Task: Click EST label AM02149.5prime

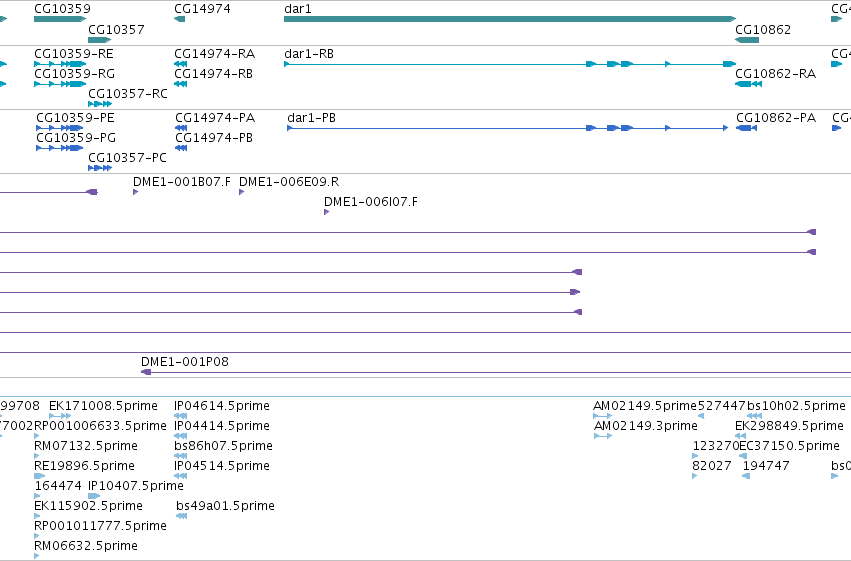Action: (645, 406)
